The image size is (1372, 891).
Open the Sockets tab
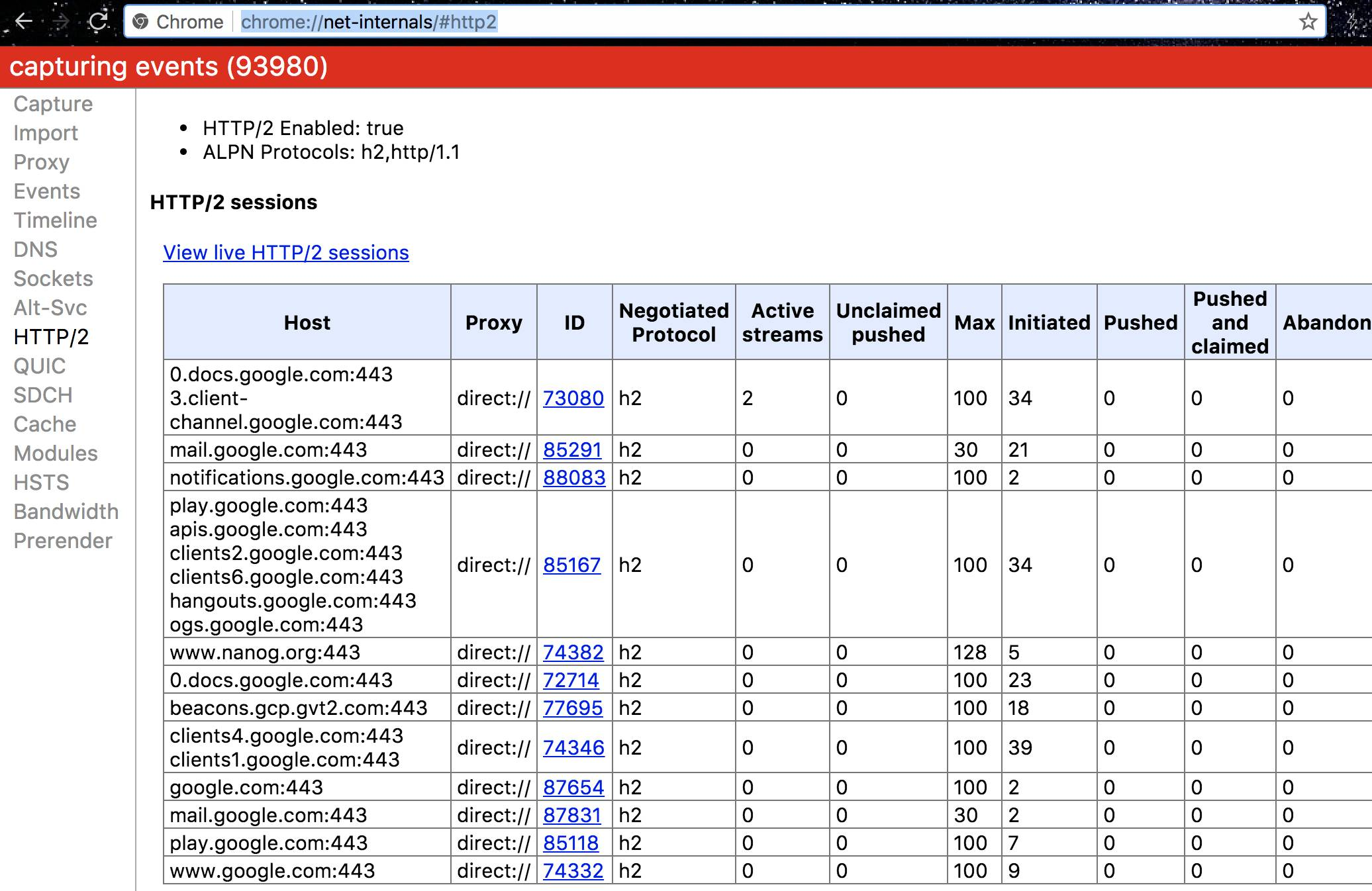tap(53, 279)
